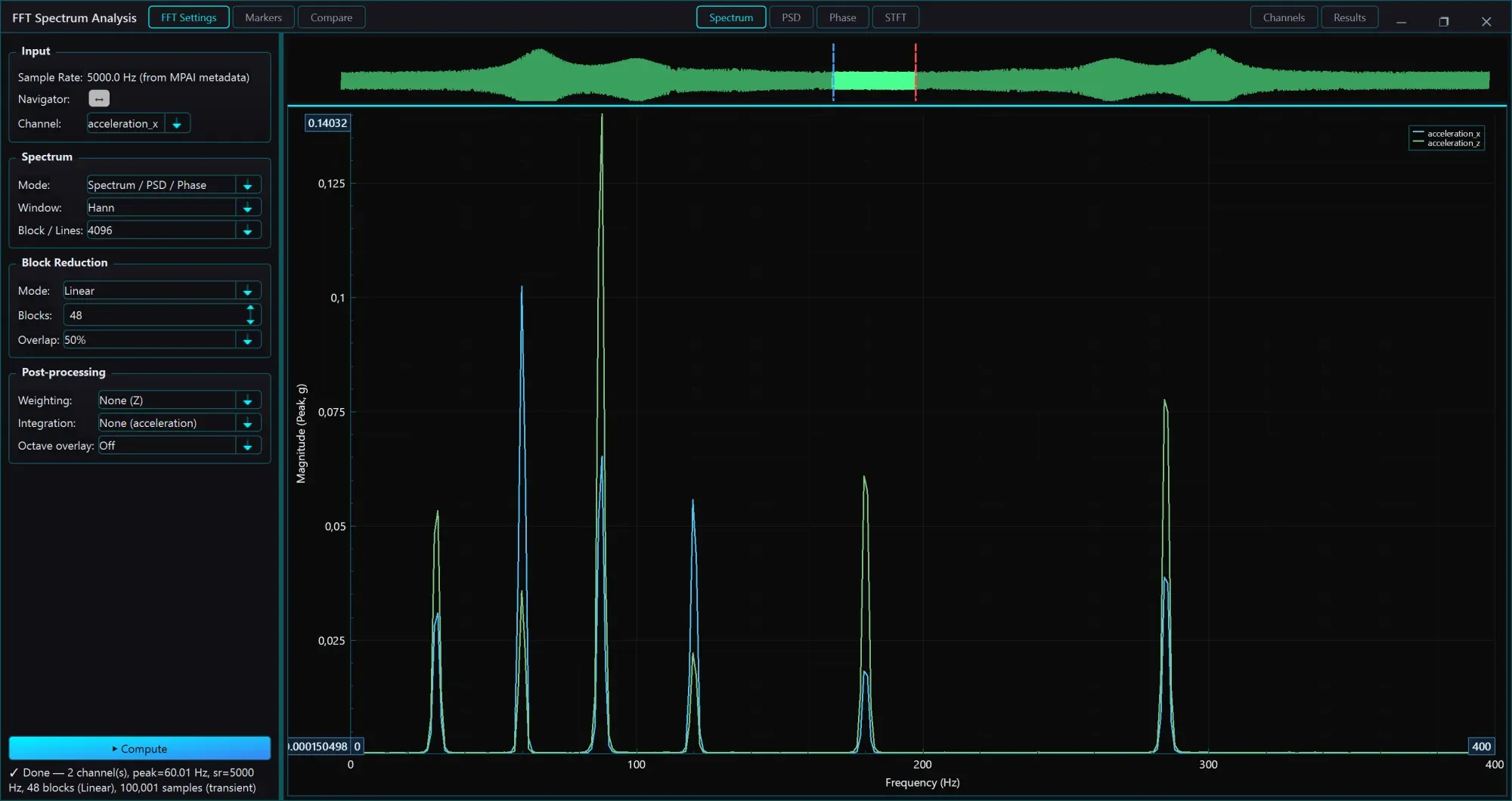Click the acceleration_z legend entry

tap(1446, 143)
